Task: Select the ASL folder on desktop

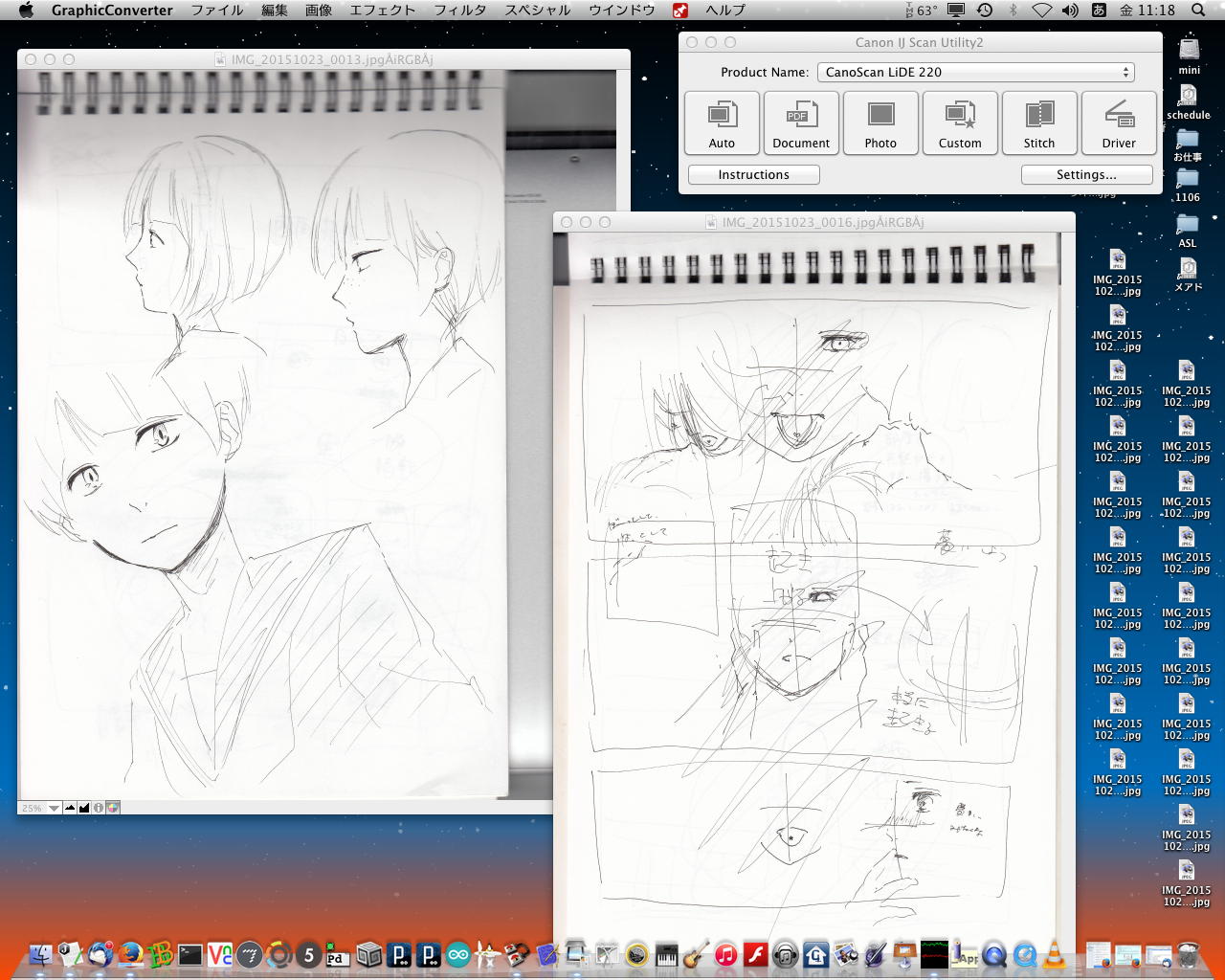Action: [1188, 231]
